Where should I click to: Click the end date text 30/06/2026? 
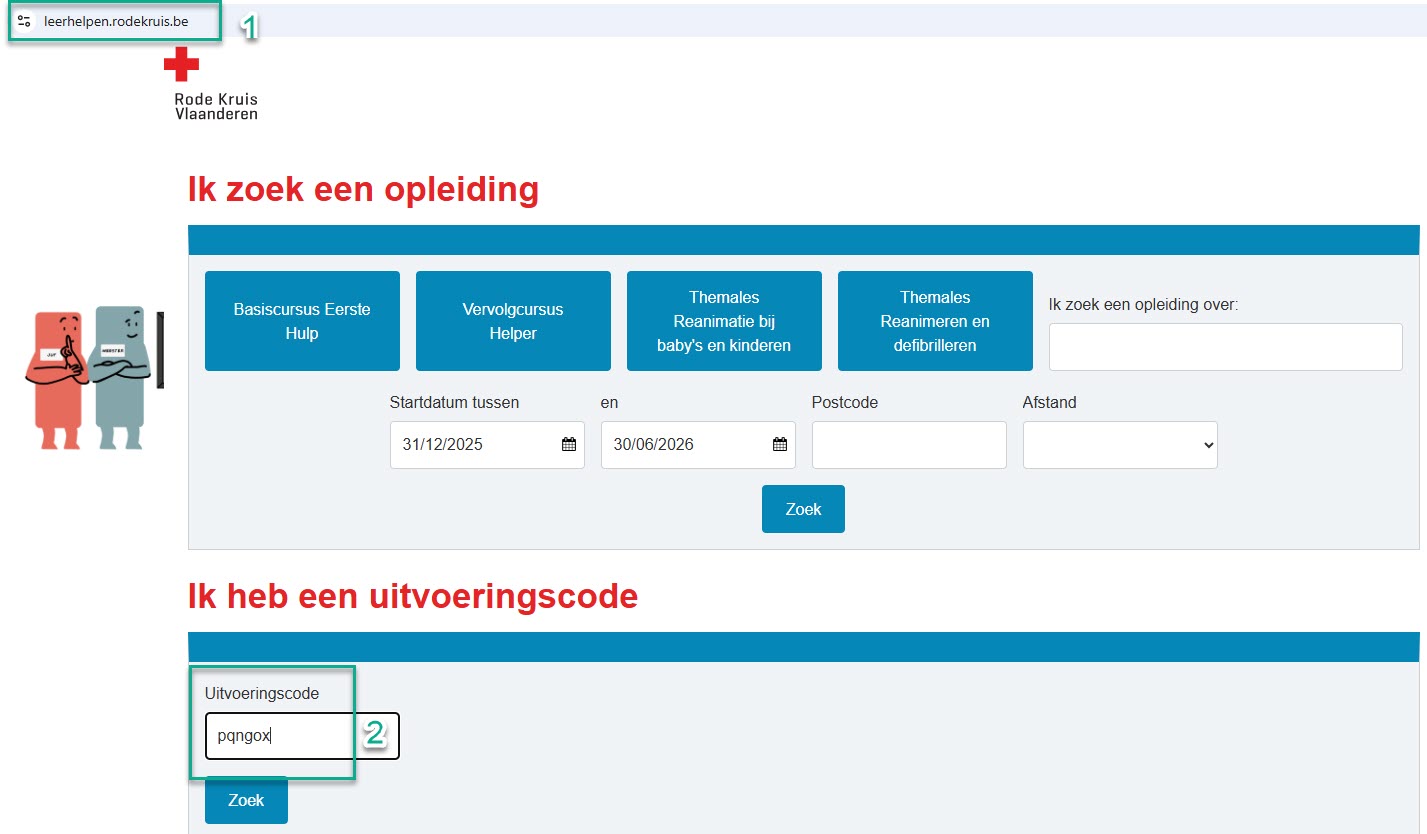click(654, 445)
